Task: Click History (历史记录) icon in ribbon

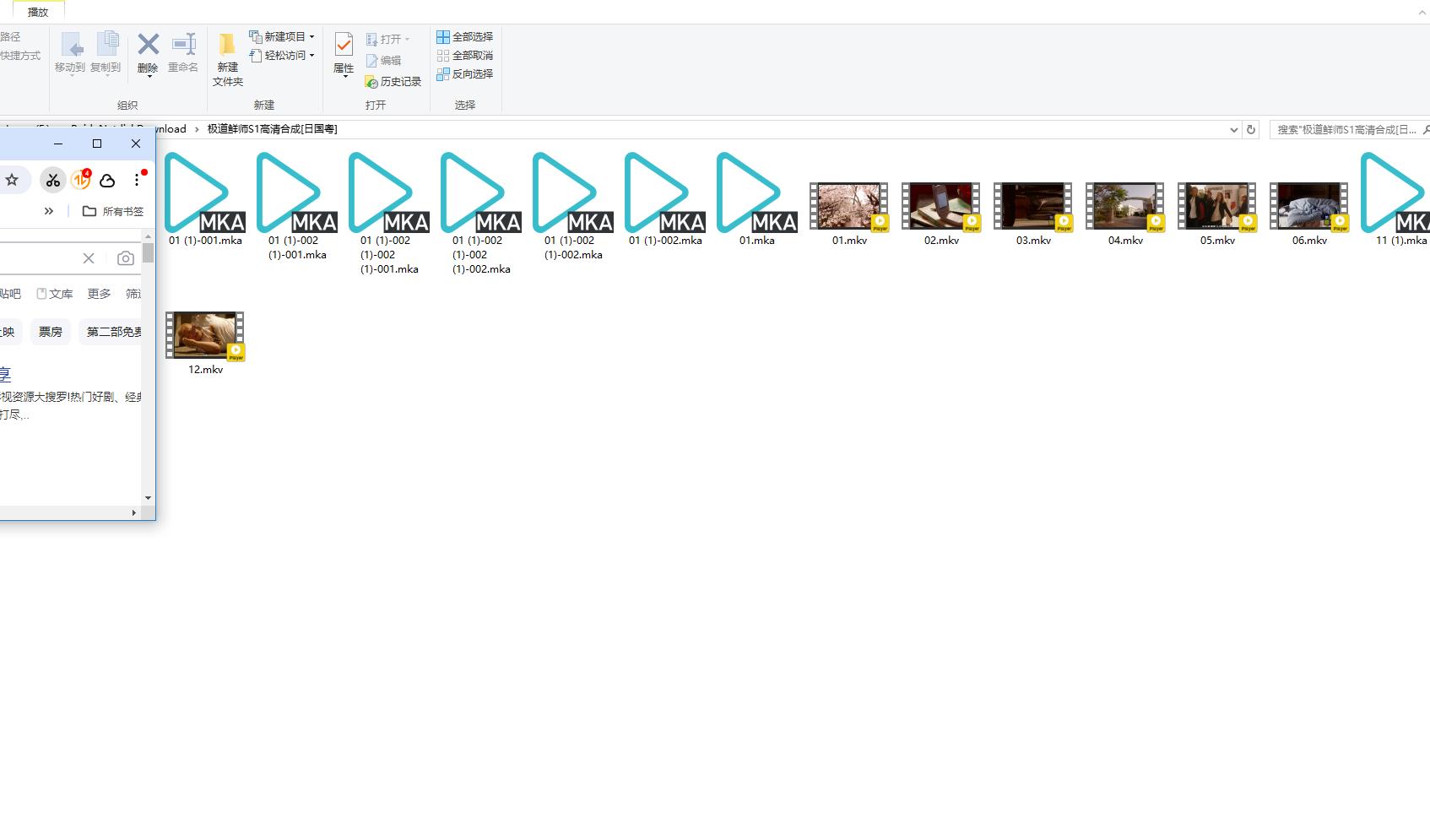Action: (x=371, y=82)
